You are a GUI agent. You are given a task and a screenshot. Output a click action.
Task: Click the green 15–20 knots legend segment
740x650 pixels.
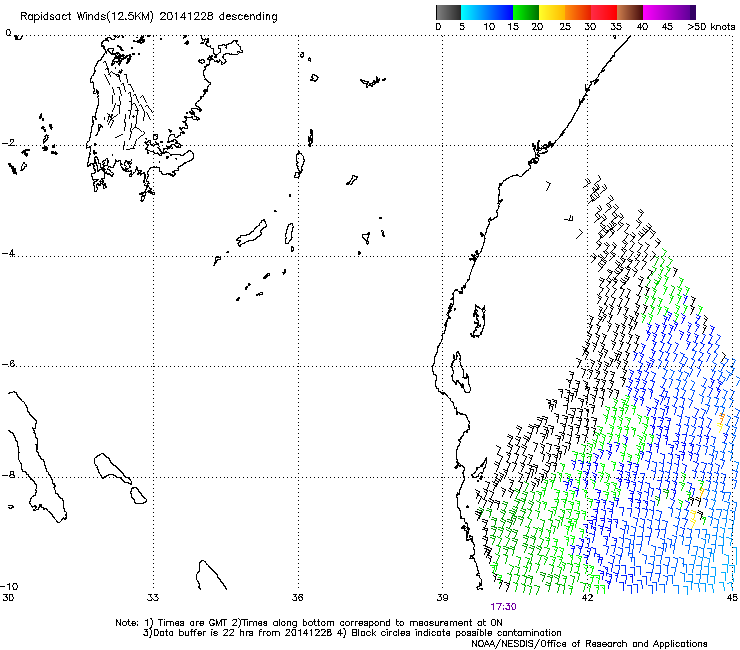pos(526,12)
